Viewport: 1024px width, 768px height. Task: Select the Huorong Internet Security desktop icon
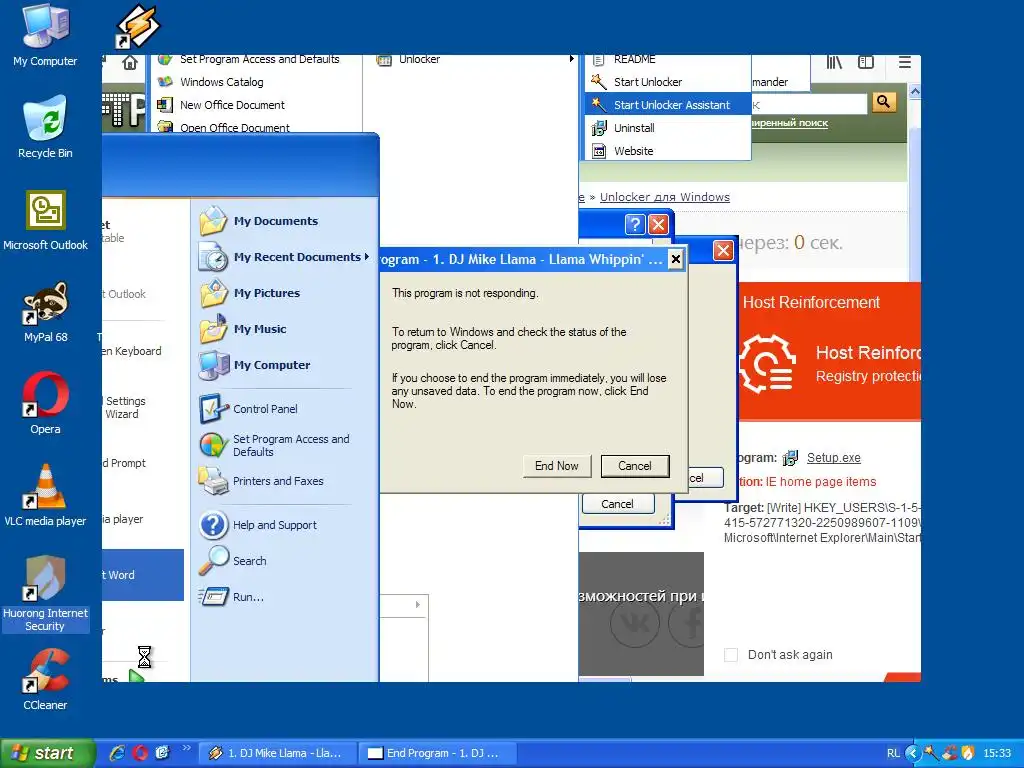pyautogui.click(x=45, y=593)
